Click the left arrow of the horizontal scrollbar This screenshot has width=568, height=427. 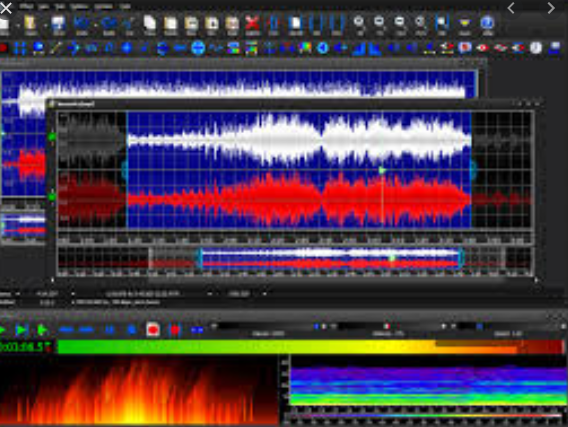coord(53,280)
